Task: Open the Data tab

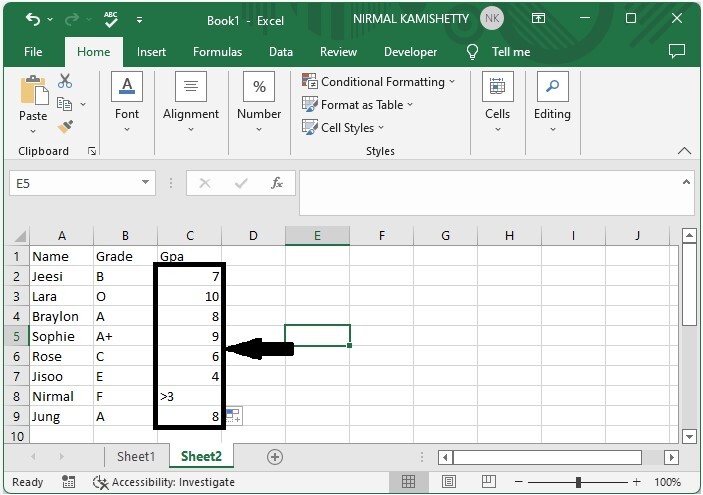Action: pos(281,52)
